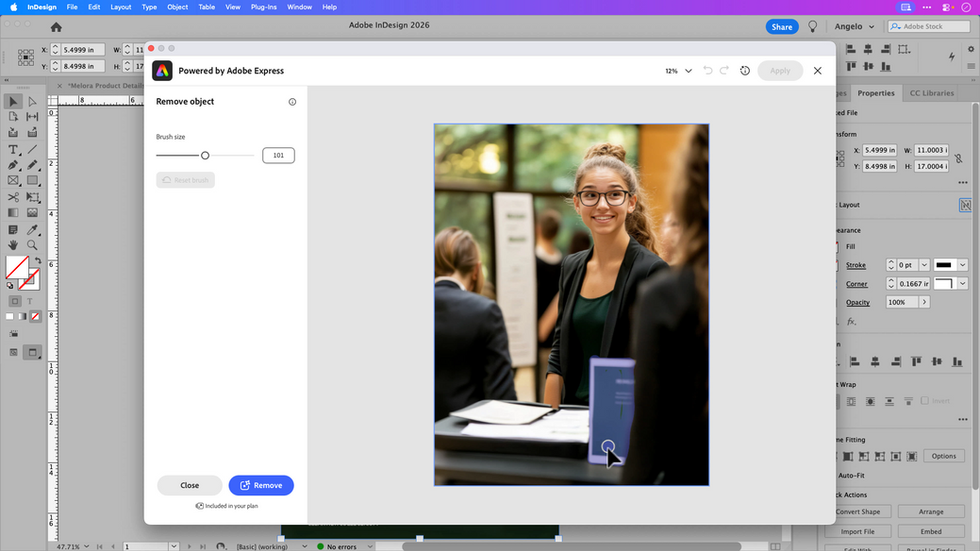This screenshot has width=980, height=551.
Task: Select wrap around object shape option
Action: tap(870, 401)
